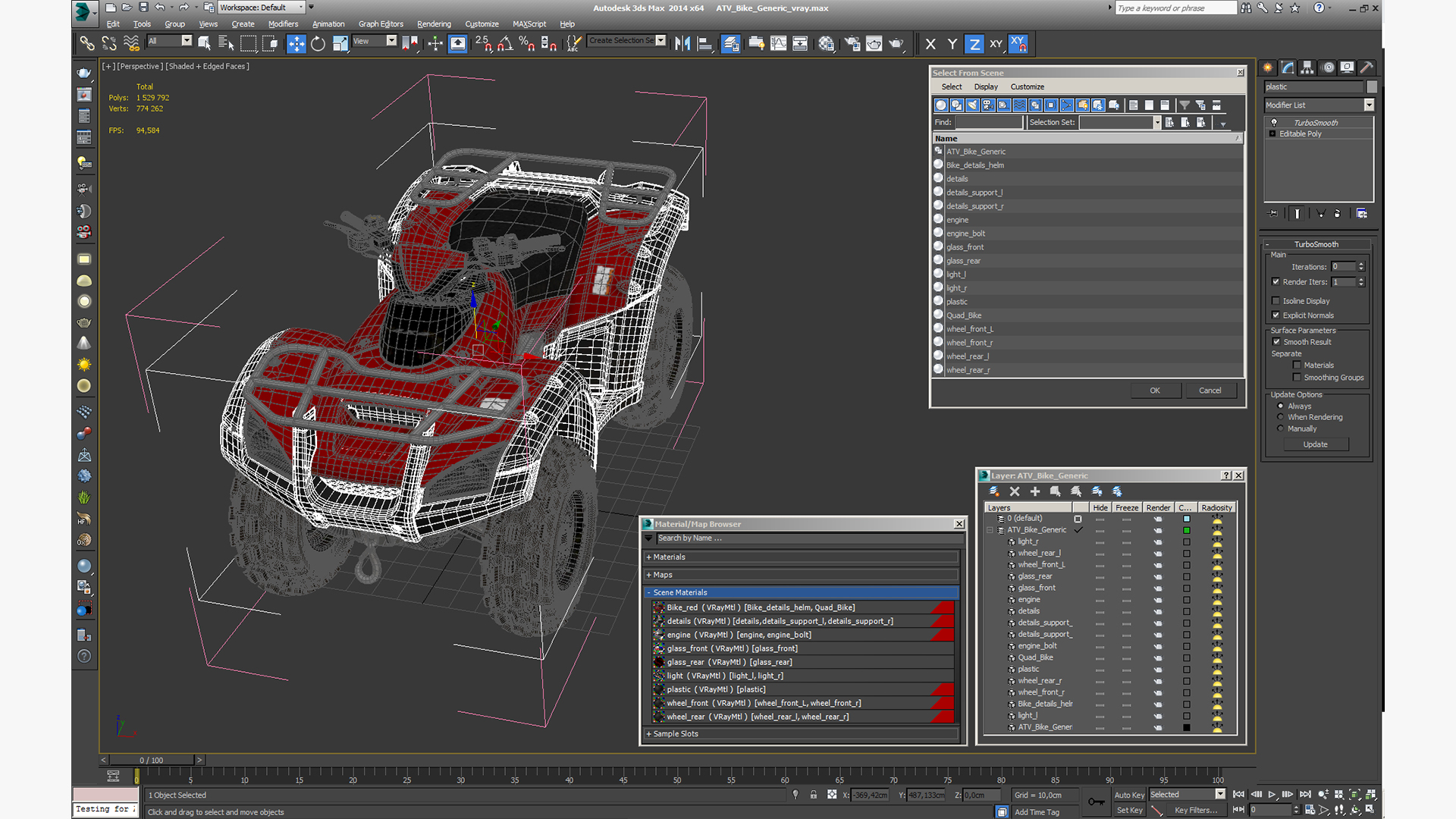This screenshot has height=819, width=1456.
Task: Restrict to XY plane constraint
Action: point(996,44)
